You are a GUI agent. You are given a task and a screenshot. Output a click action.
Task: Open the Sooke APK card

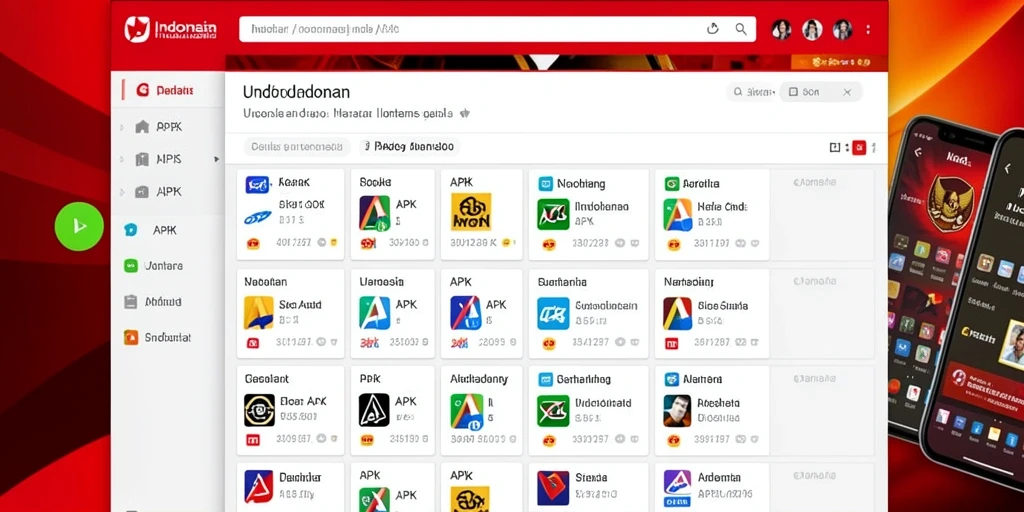pyautogui.click(x=392, y=214)
